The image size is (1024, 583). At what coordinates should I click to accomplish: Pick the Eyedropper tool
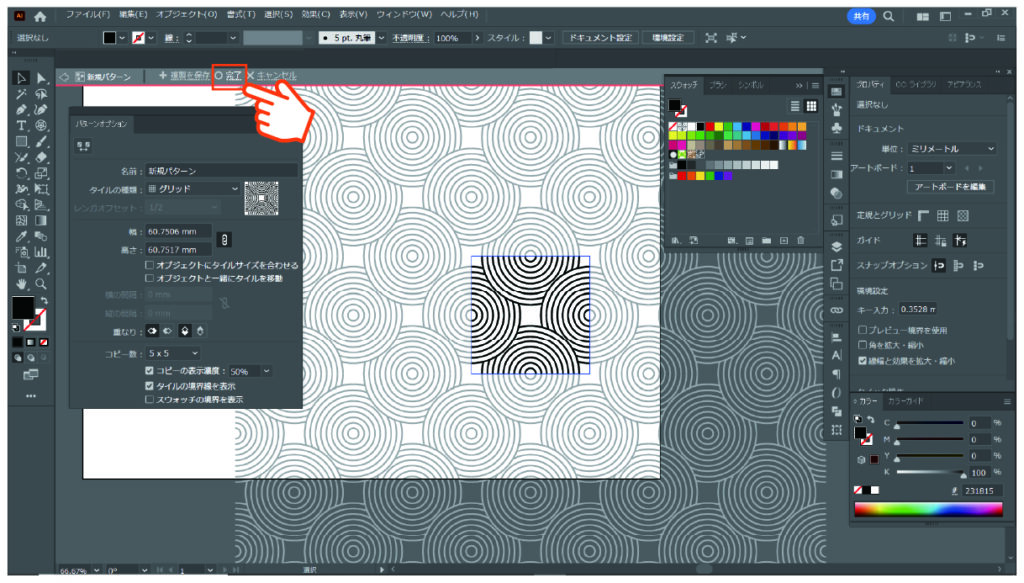click(21, 236)
